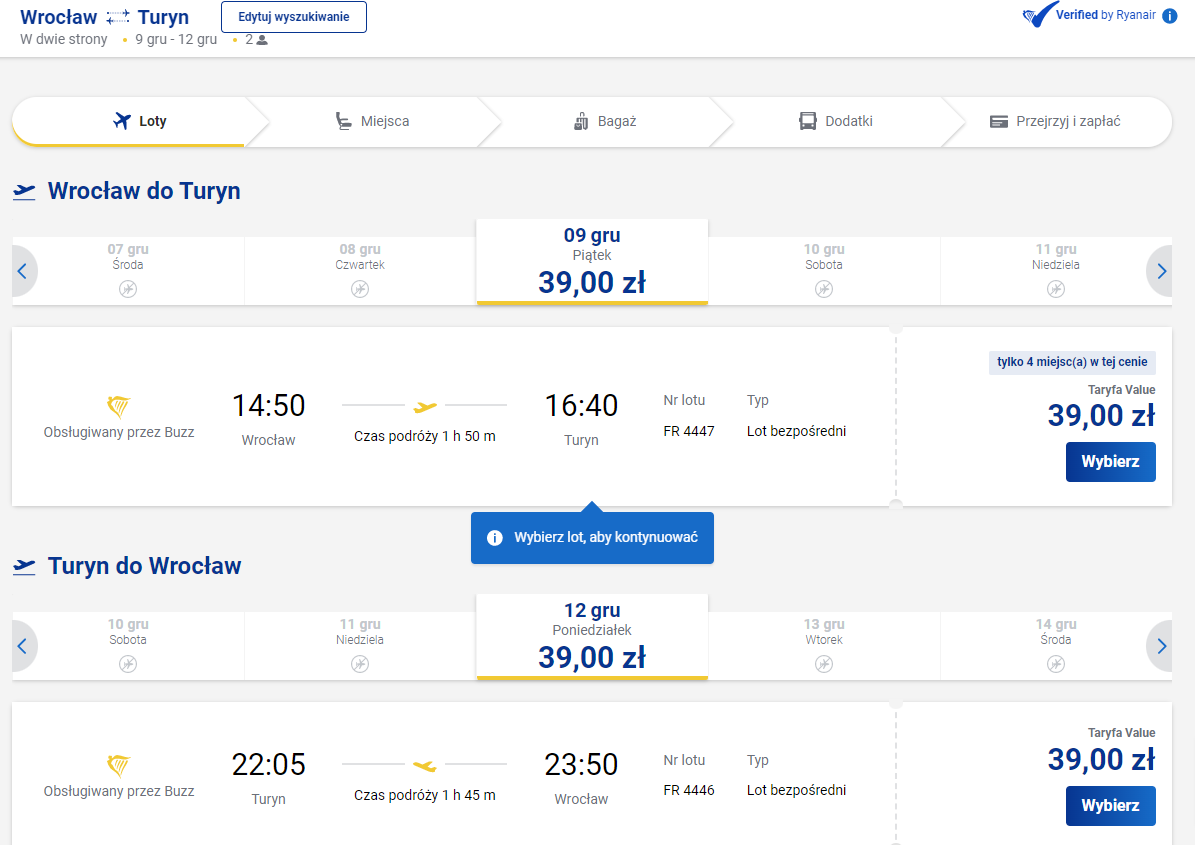Show later outbound dates with right chevron
This screenshot has width=1195, height=845.
[x=1161, y=271]
